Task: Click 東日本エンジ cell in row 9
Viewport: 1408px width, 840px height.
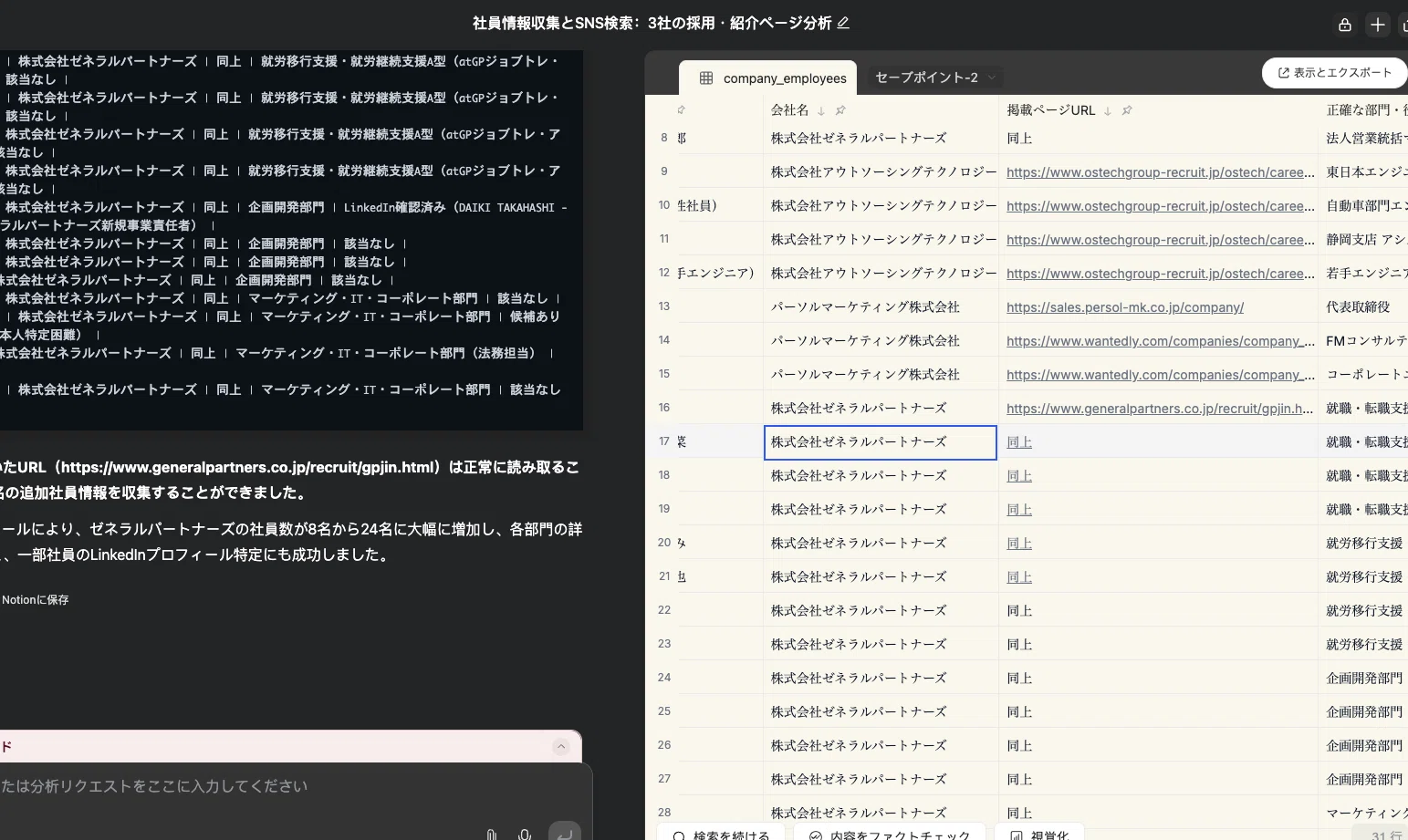Action: [x=1363, y=172]
